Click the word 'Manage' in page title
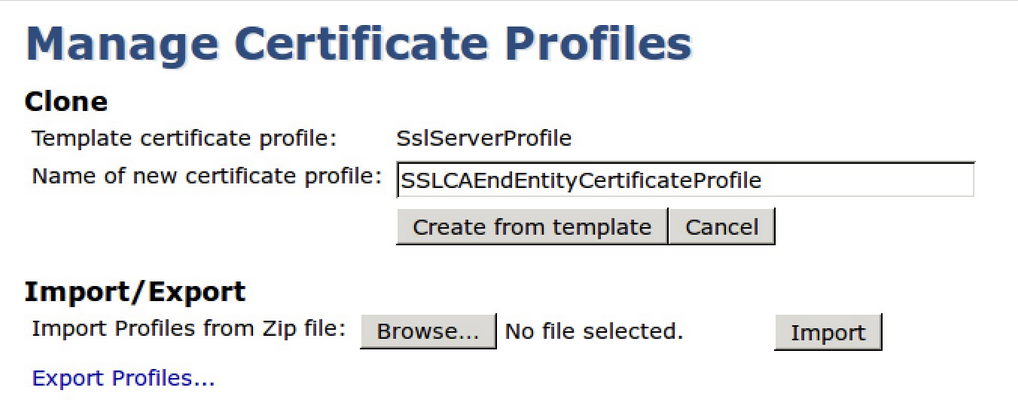 pos(122,45)
